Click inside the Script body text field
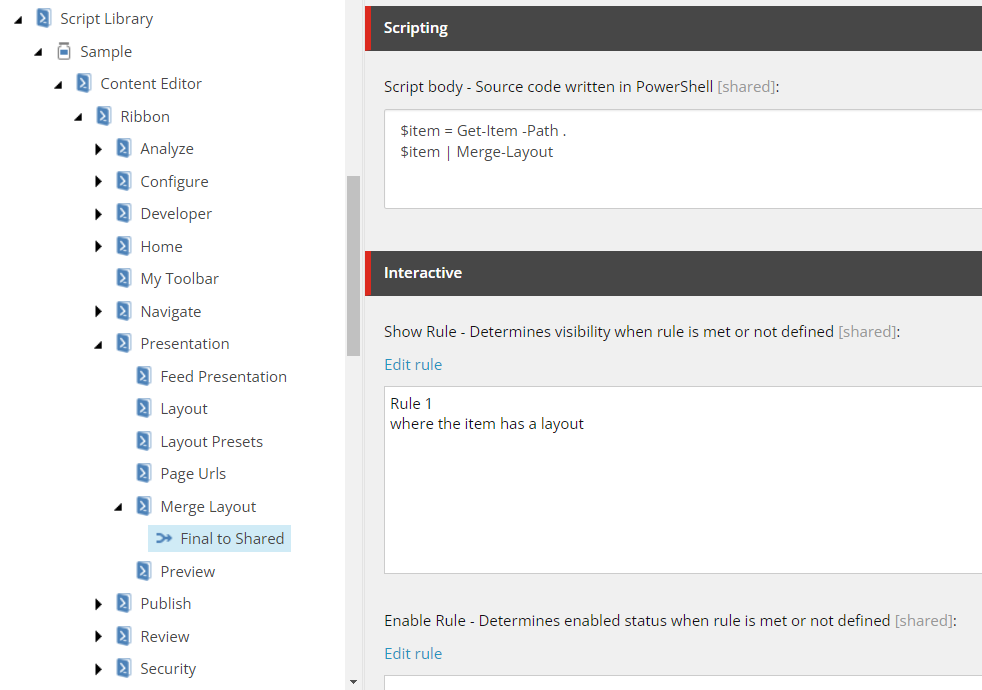Image resolution: width=982 pixels, height=690 pixels. coord(683,159)
